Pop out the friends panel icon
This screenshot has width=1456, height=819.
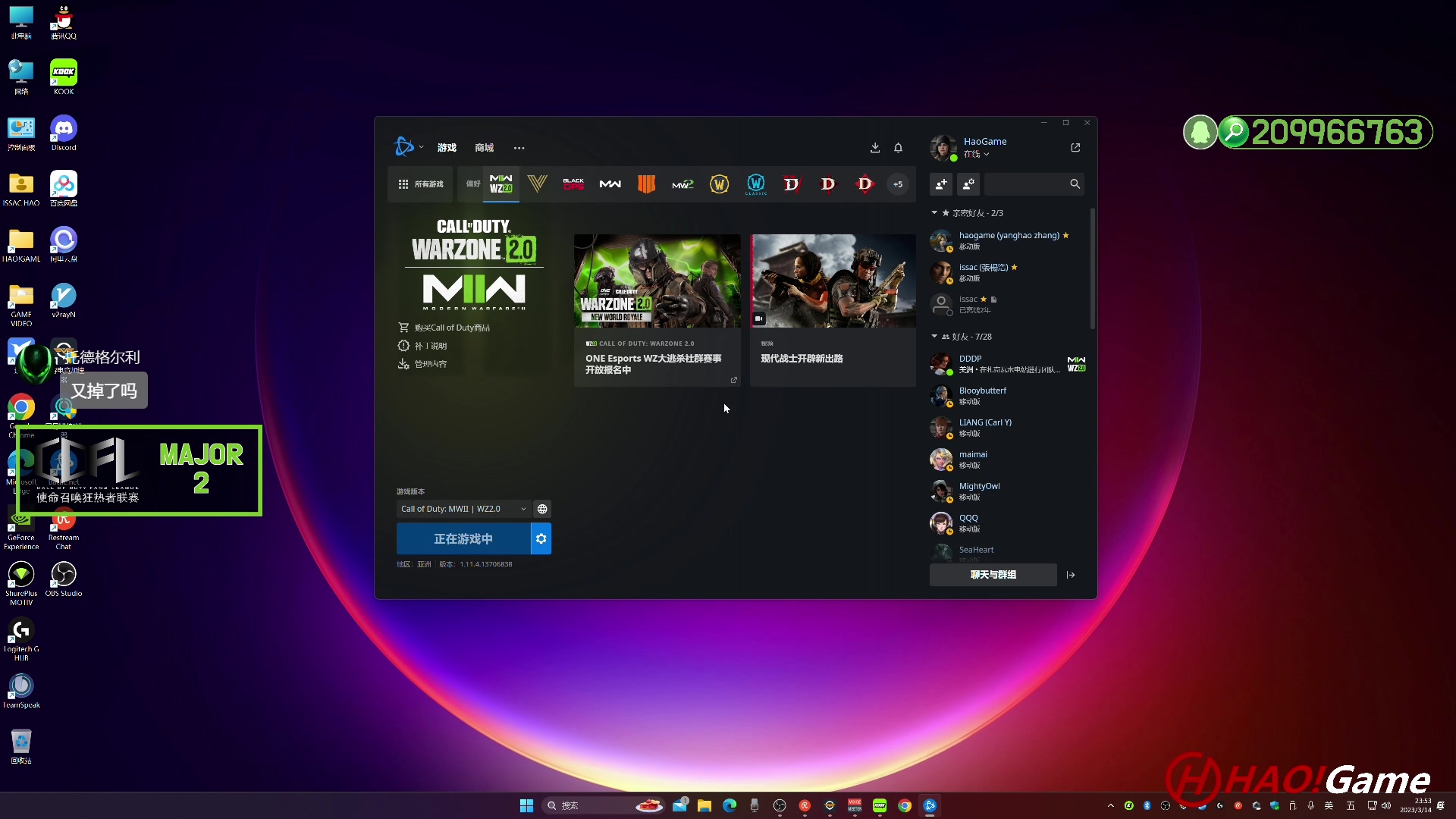(1075, 148)
